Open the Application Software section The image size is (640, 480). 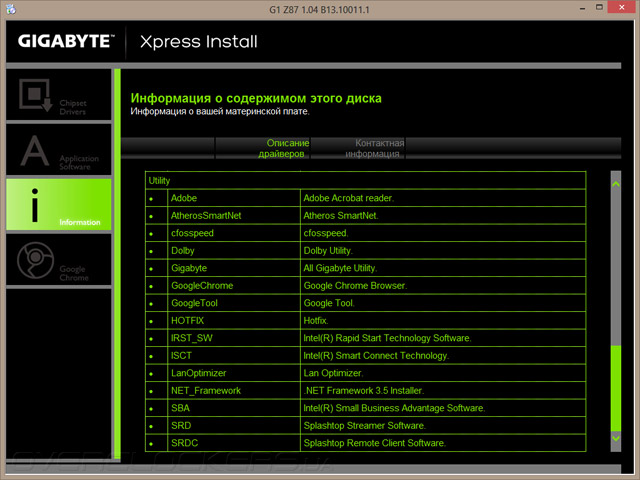point(59,150)
